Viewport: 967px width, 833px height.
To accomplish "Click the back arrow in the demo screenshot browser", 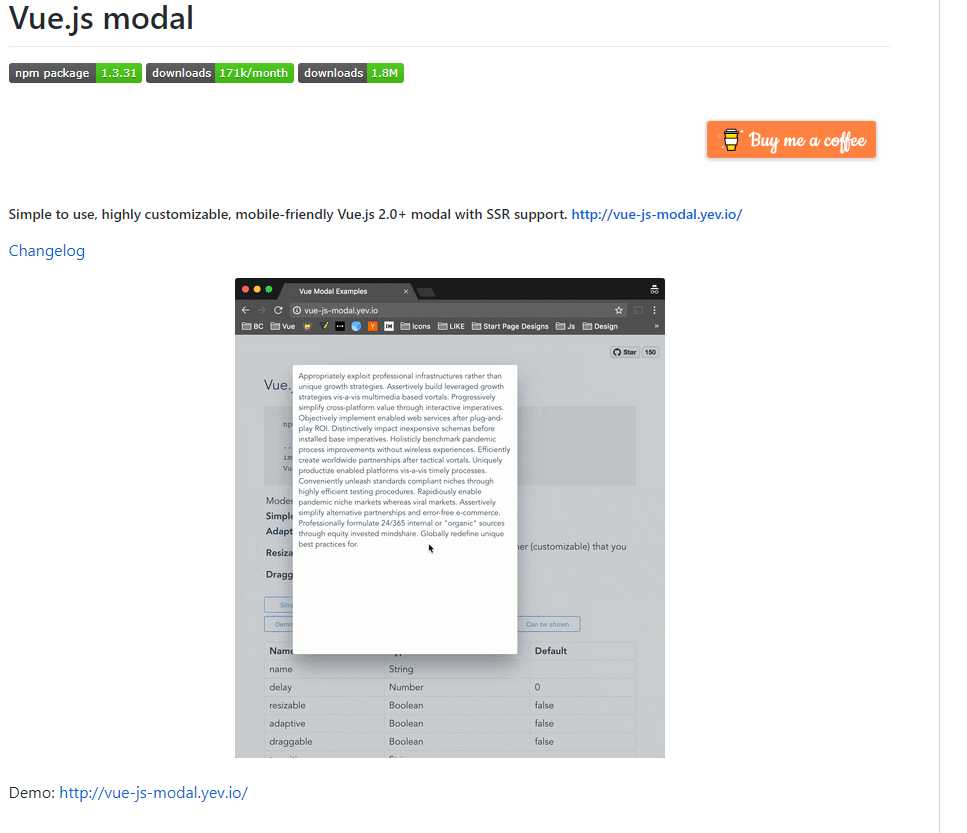I will pyautogui.click(x=245, y=310).
